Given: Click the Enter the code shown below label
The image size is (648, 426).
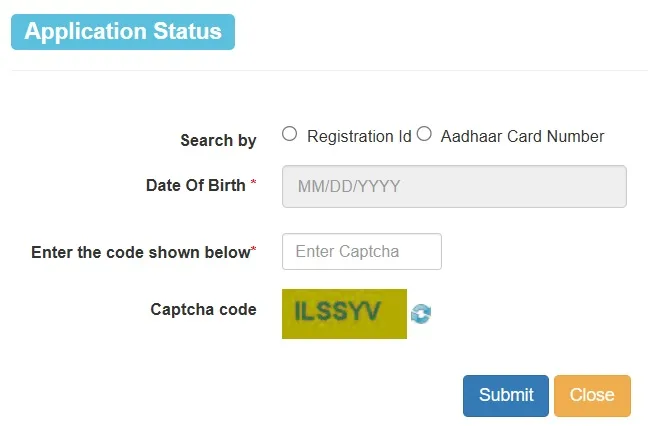Looking at the screenshot, I should click(x=140, y=252).
